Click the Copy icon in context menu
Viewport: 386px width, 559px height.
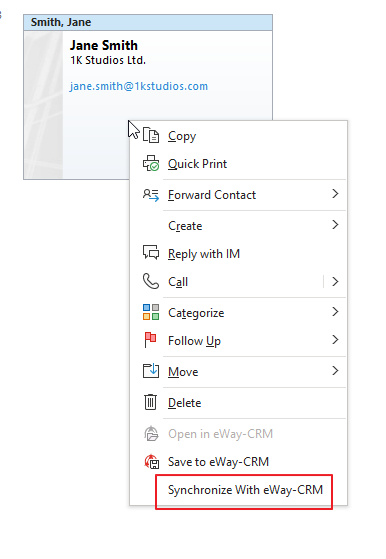pos(151,135)
